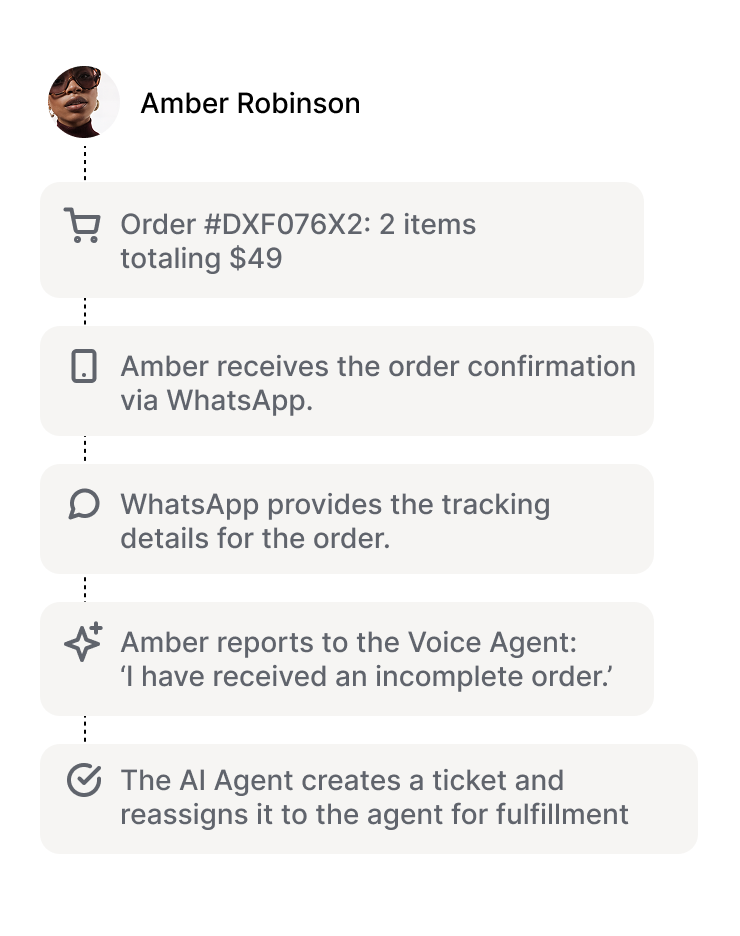Click the Amber Robinson name
This screenshot has height=936, width=740.
coord(250,103)
